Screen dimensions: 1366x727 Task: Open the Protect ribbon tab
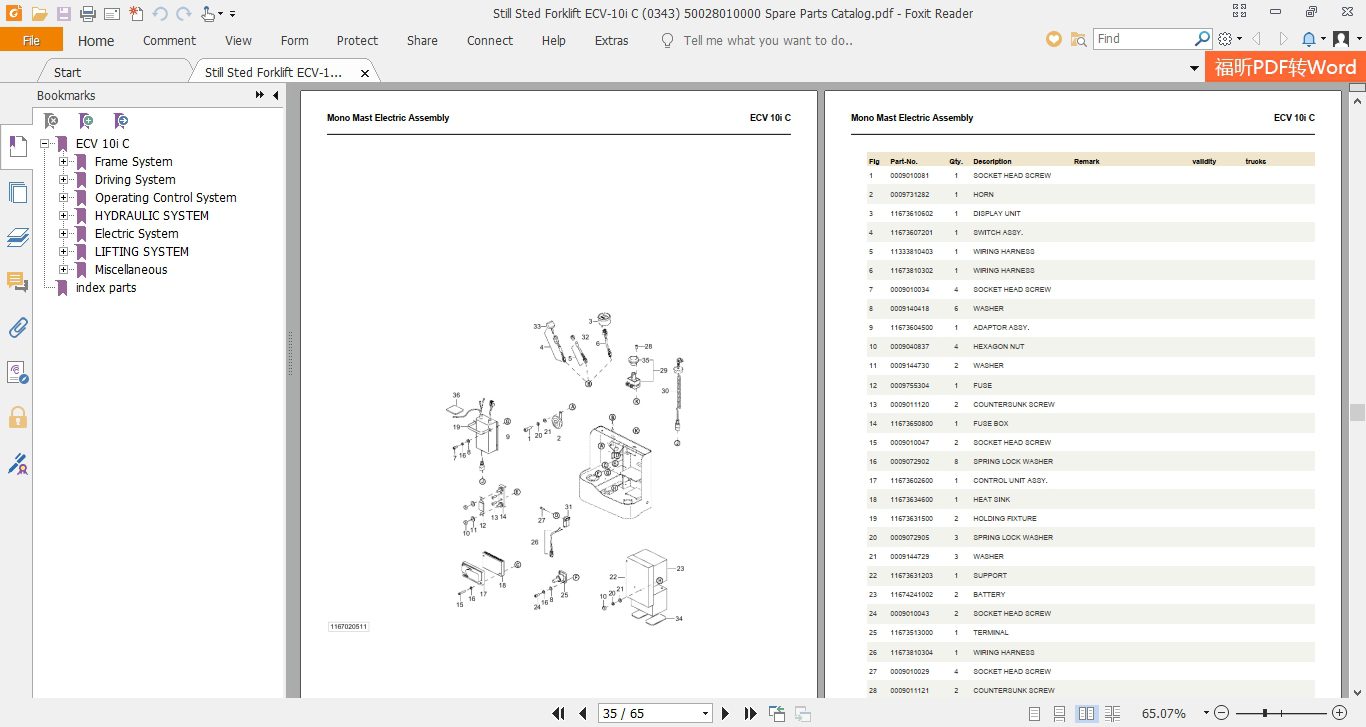coord(357,41)
